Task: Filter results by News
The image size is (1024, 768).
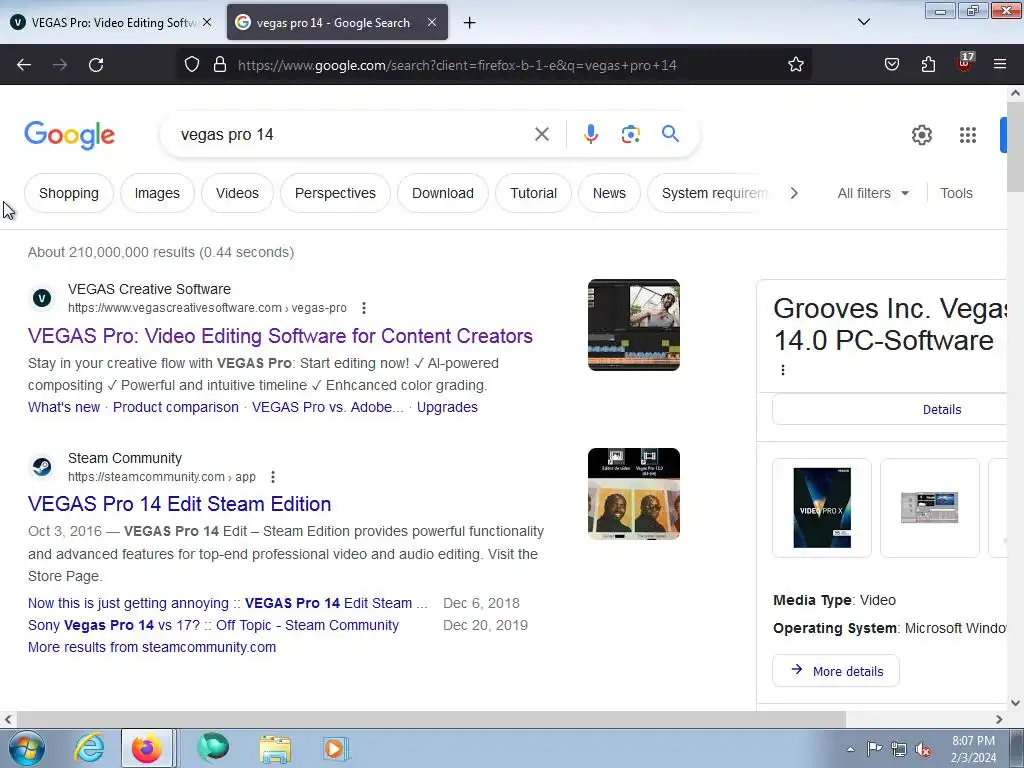Action: 609,193
